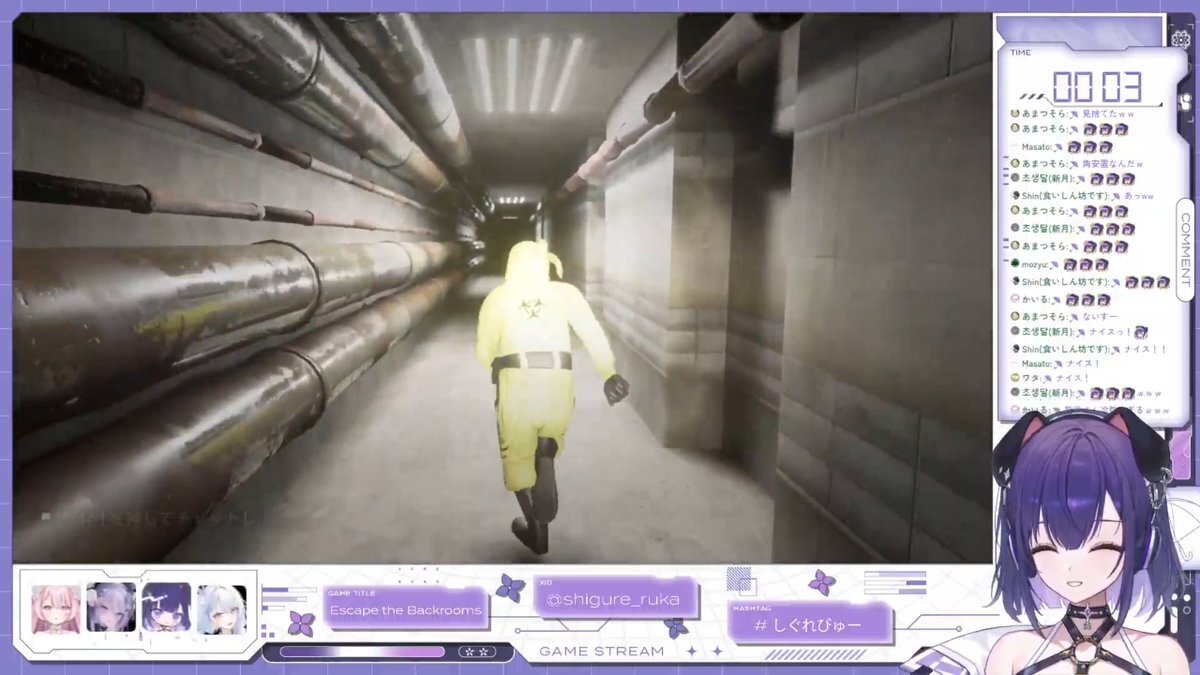Screen dimensions: 1200x675
Task: Click mozyu's dark green avatar icon
Action: tap(1014, 264)
